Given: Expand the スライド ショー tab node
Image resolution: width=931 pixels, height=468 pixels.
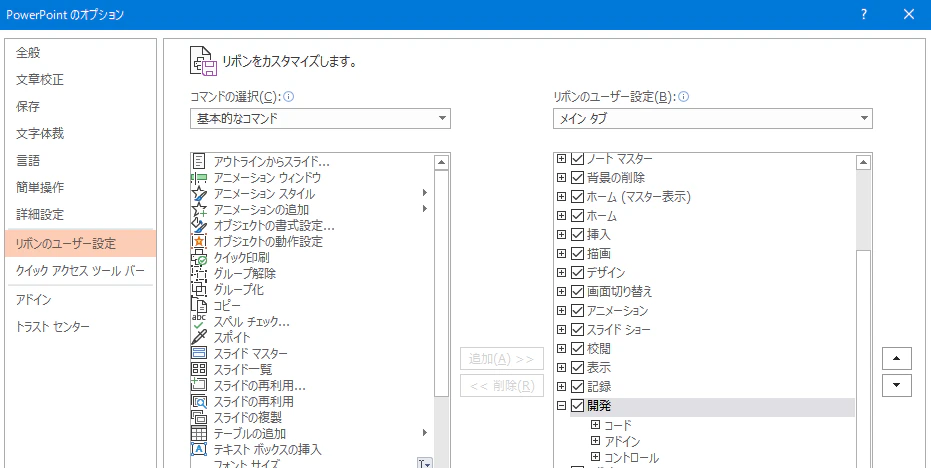Looking at the screenshot, I should pyautogui.click(x=561, y=330).
